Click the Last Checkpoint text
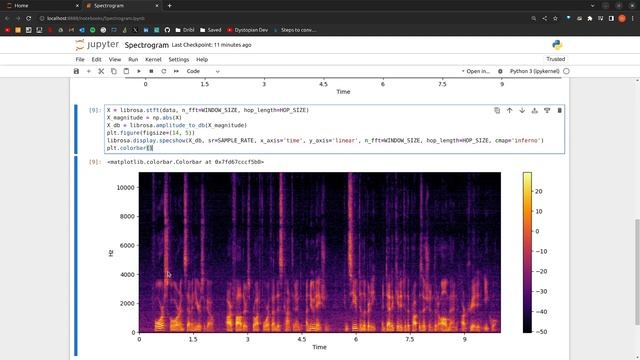The width and height of the screenshot is (640, 360). 211,45
